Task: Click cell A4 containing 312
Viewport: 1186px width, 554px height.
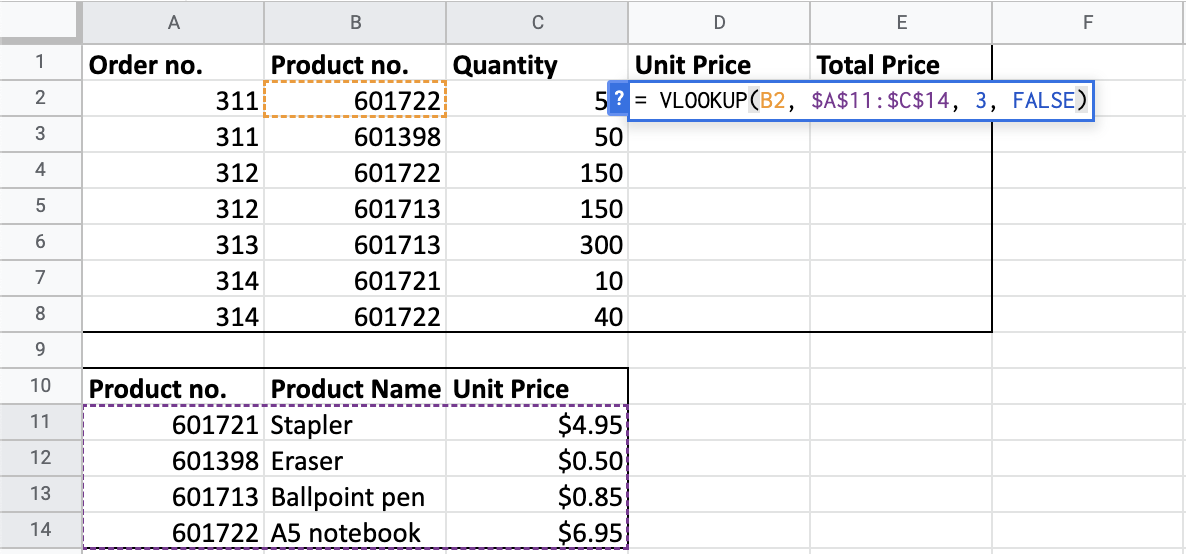Action: (x=173, y=171)
